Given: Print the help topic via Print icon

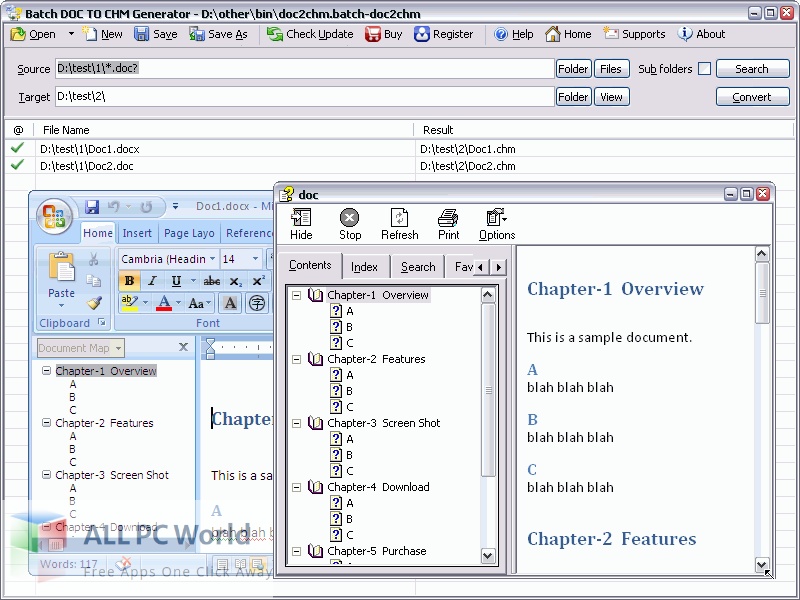Looking at the screenshot, I should tap(448, 219).
